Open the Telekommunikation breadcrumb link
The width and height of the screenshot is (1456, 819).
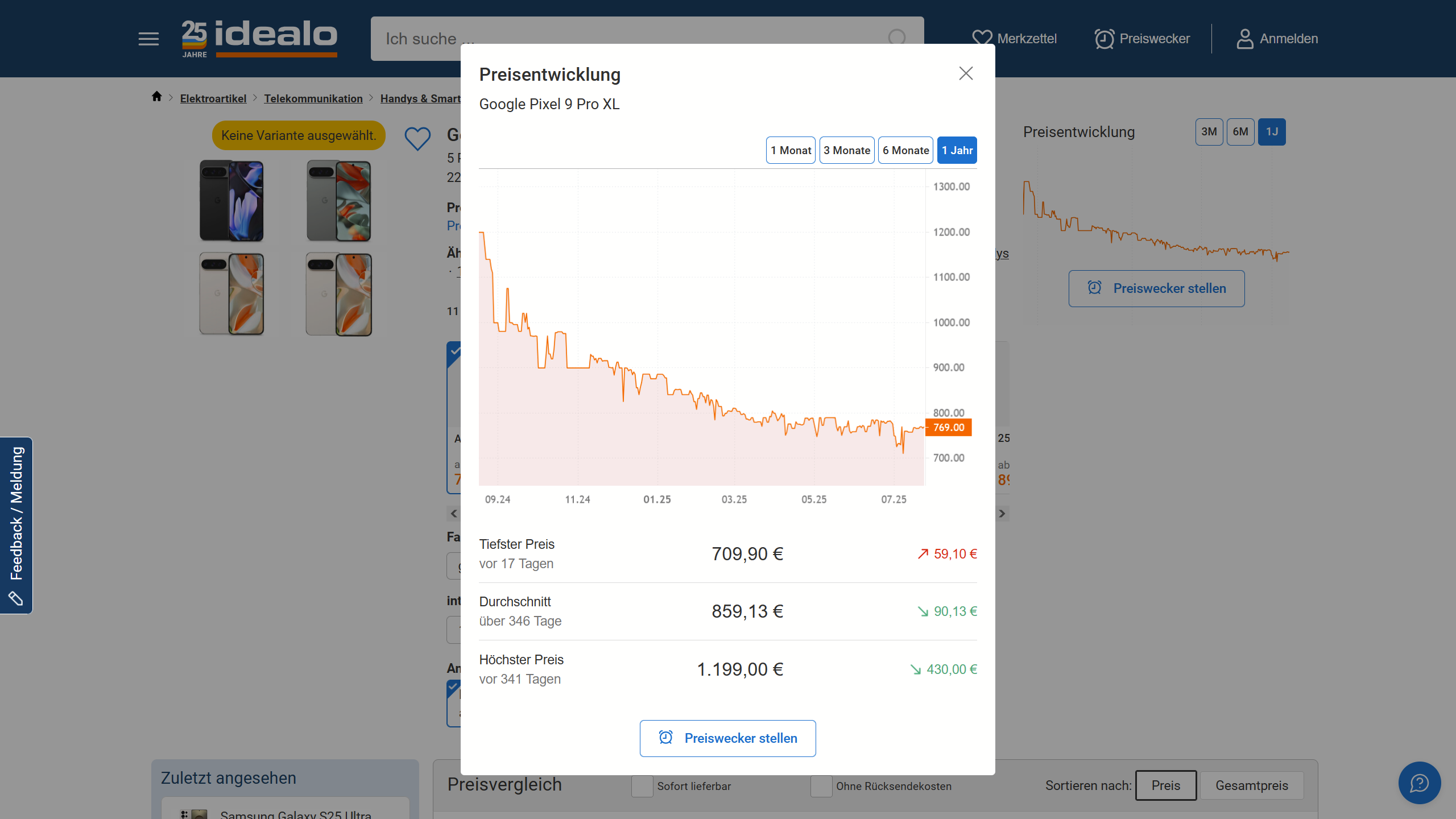click(313, 98)
